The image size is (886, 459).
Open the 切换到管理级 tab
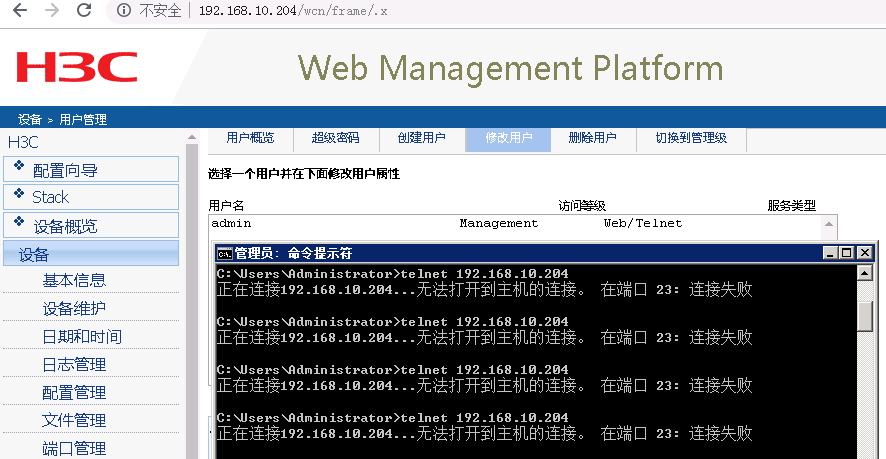691,138
